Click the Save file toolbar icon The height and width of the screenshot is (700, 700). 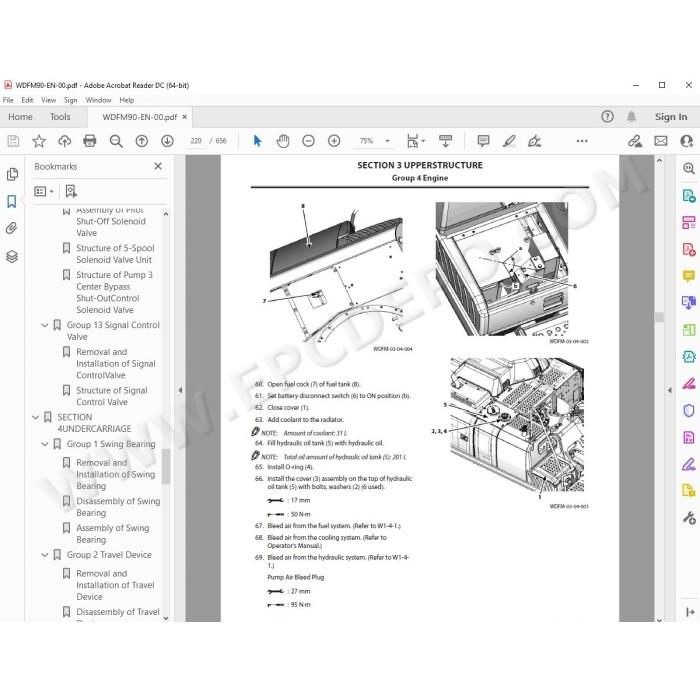13,141
